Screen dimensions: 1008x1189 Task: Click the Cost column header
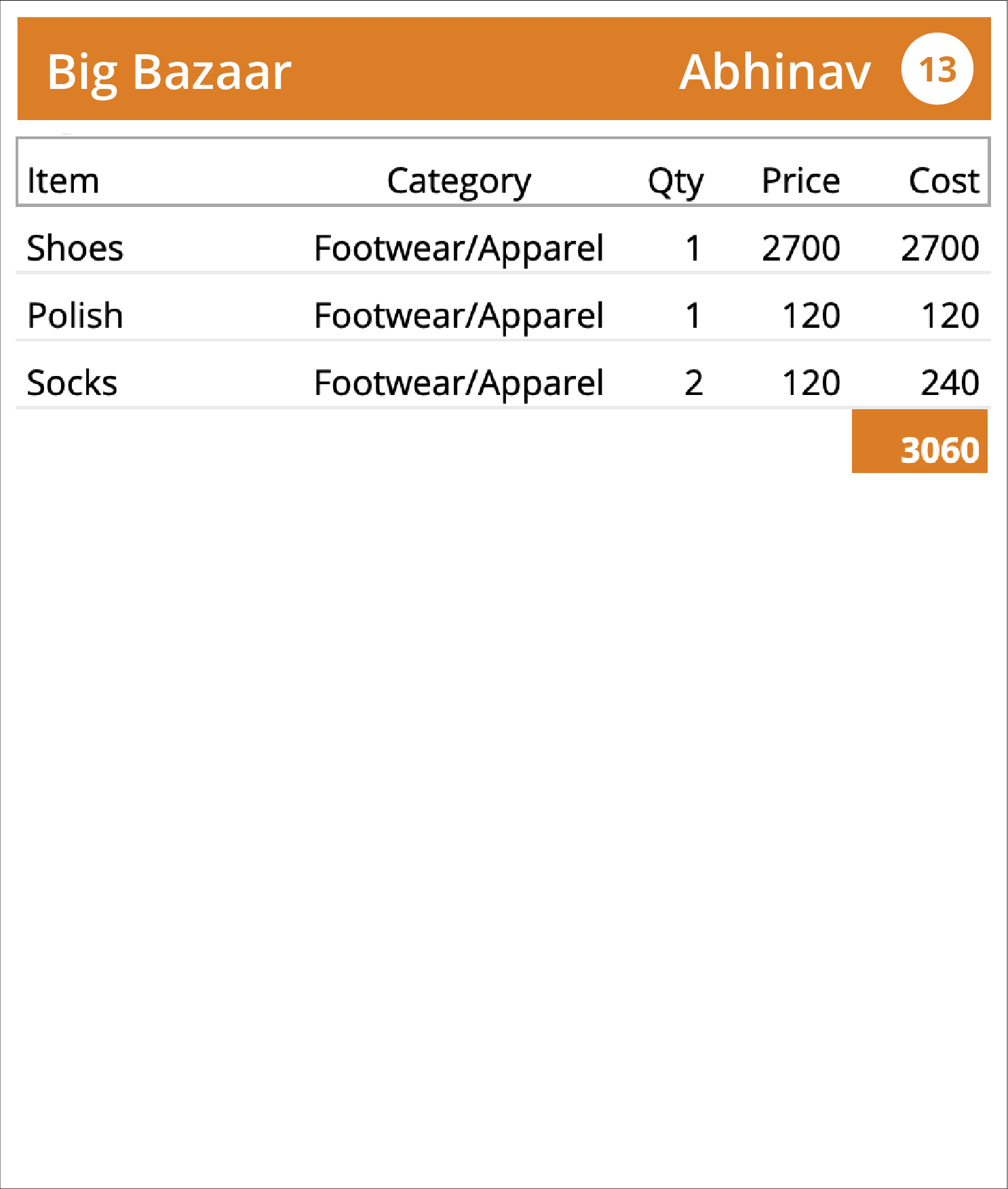[x=944, y=181]
